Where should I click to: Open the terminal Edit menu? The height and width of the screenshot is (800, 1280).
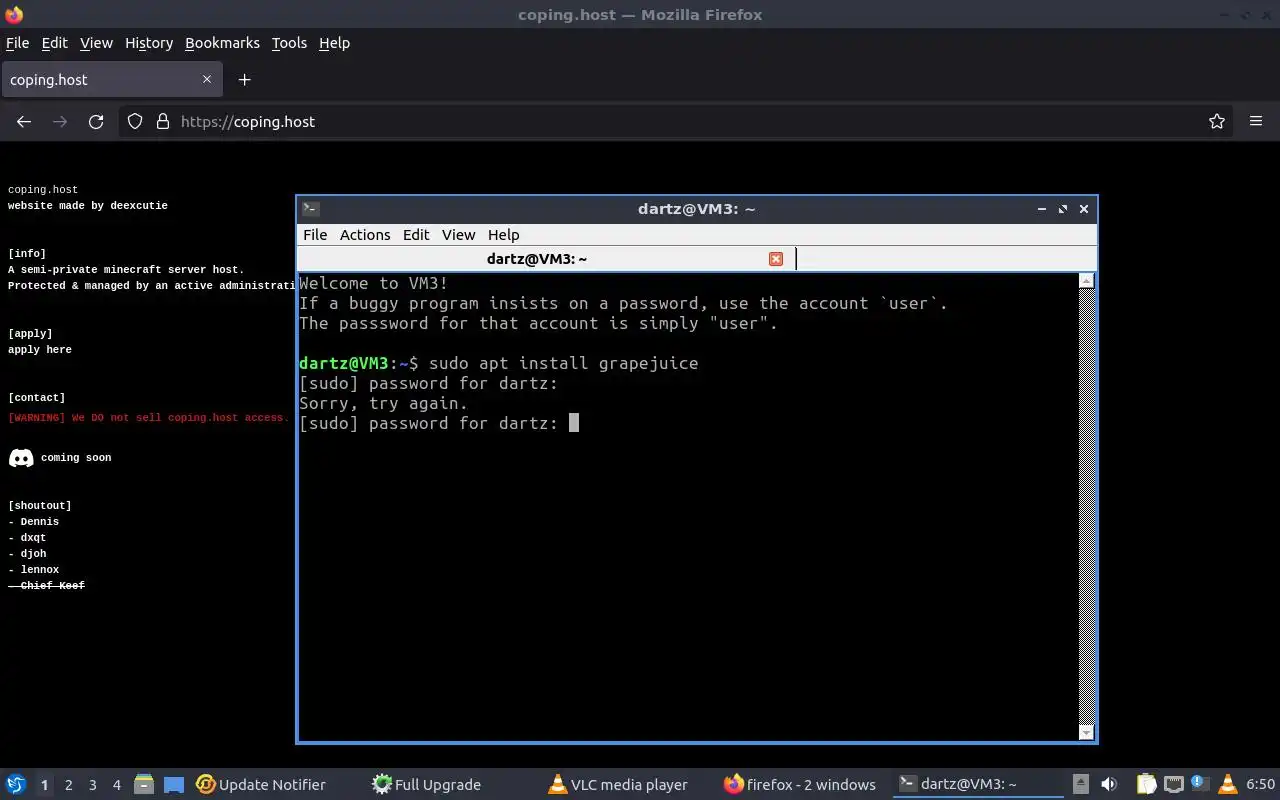(416, 234)
